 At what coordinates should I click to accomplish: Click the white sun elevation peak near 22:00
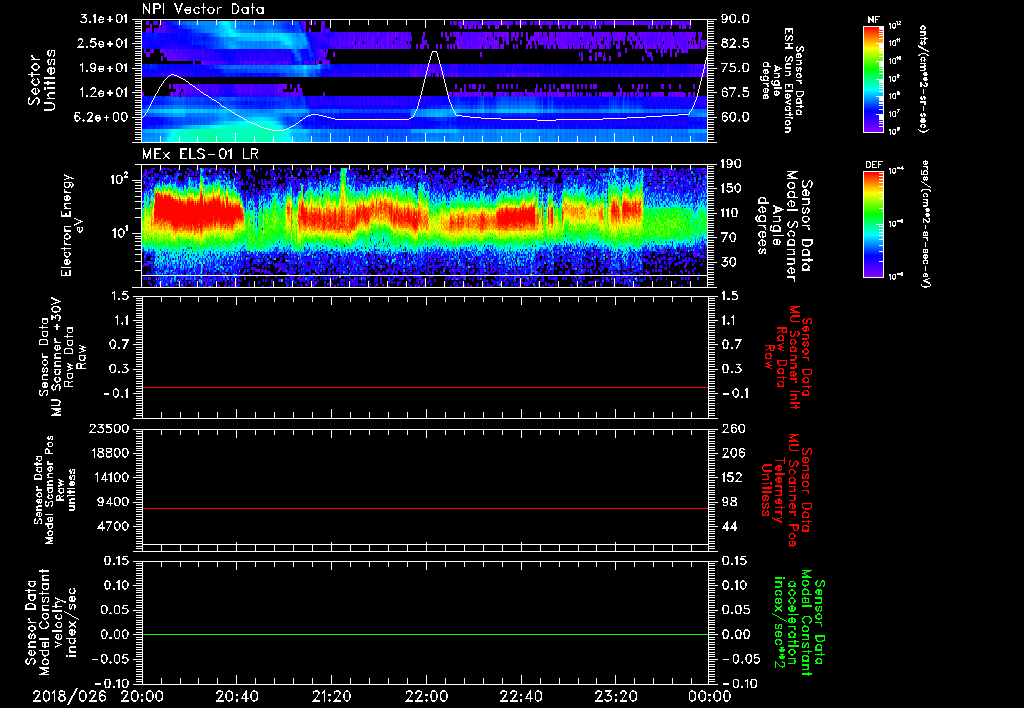pos(435,52)
